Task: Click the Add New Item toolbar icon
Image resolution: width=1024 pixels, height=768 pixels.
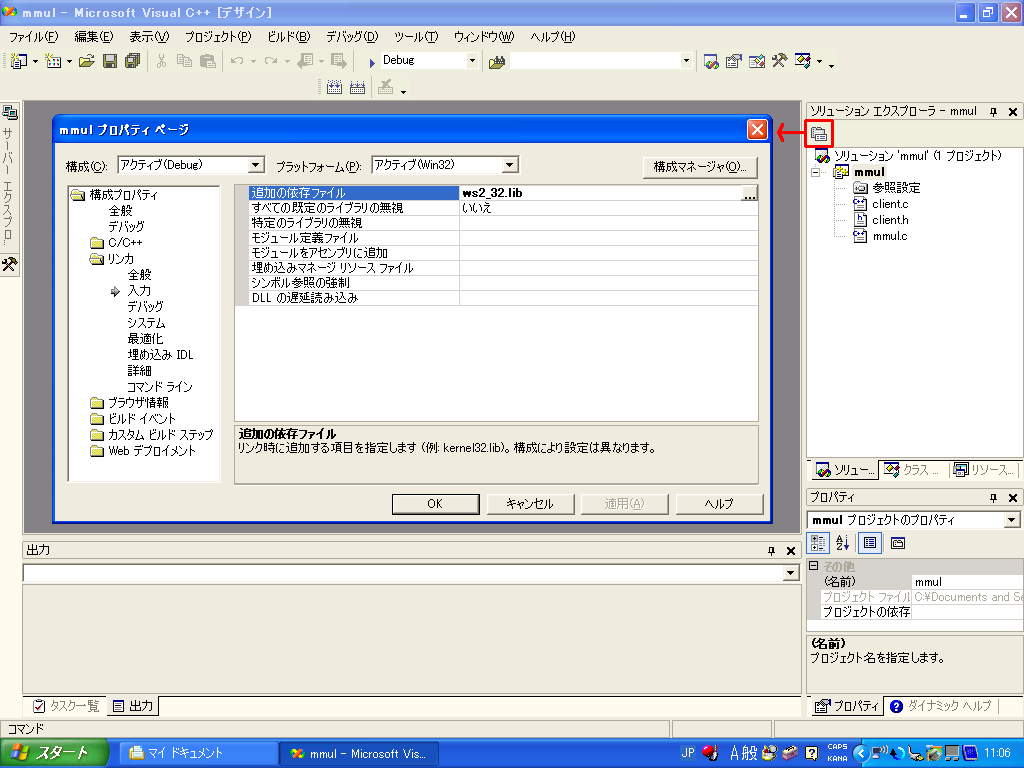Action: (53, 61)
